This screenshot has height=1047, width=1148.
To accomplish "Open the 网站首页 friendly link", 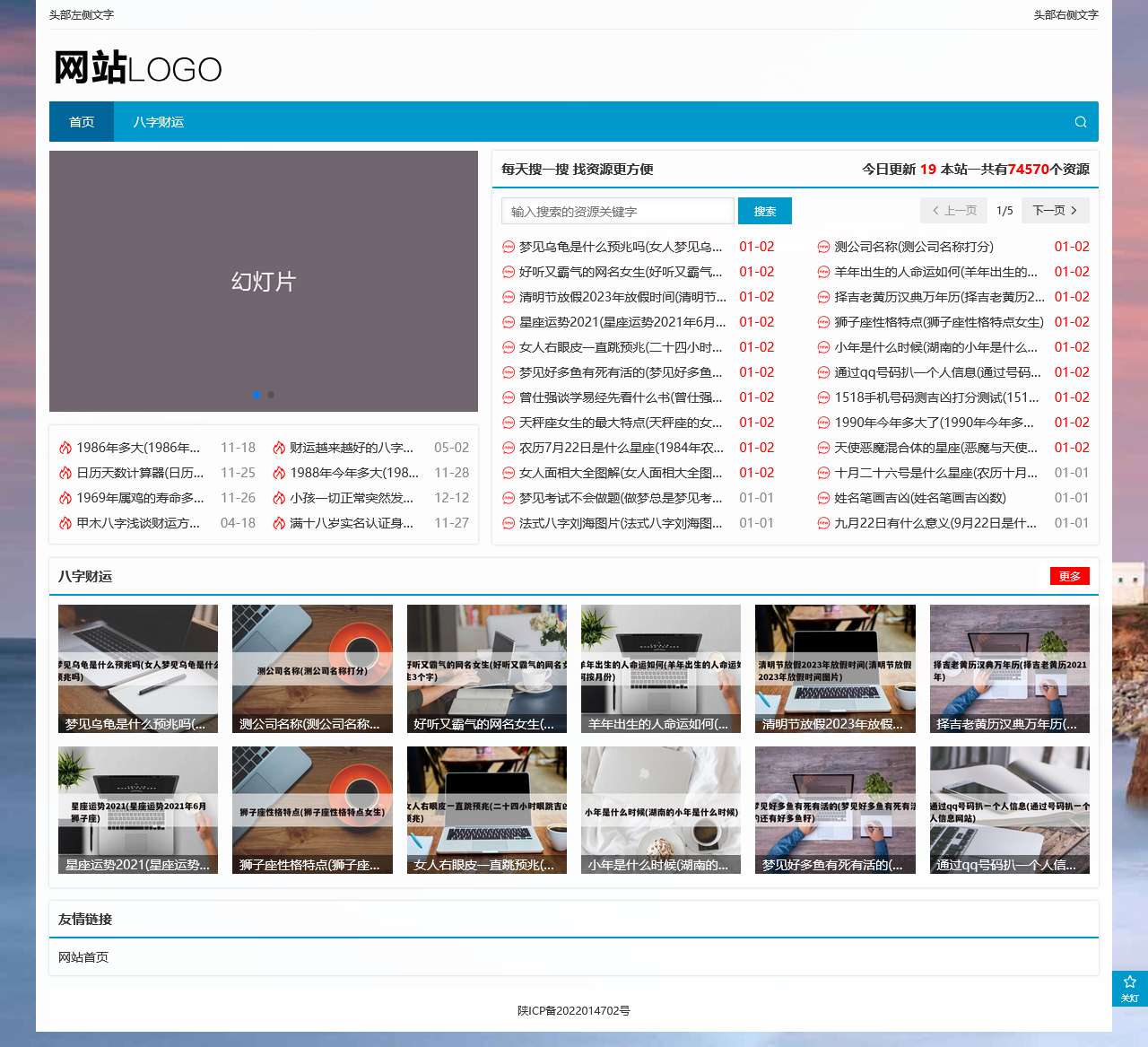I will [x=83, y=957].
